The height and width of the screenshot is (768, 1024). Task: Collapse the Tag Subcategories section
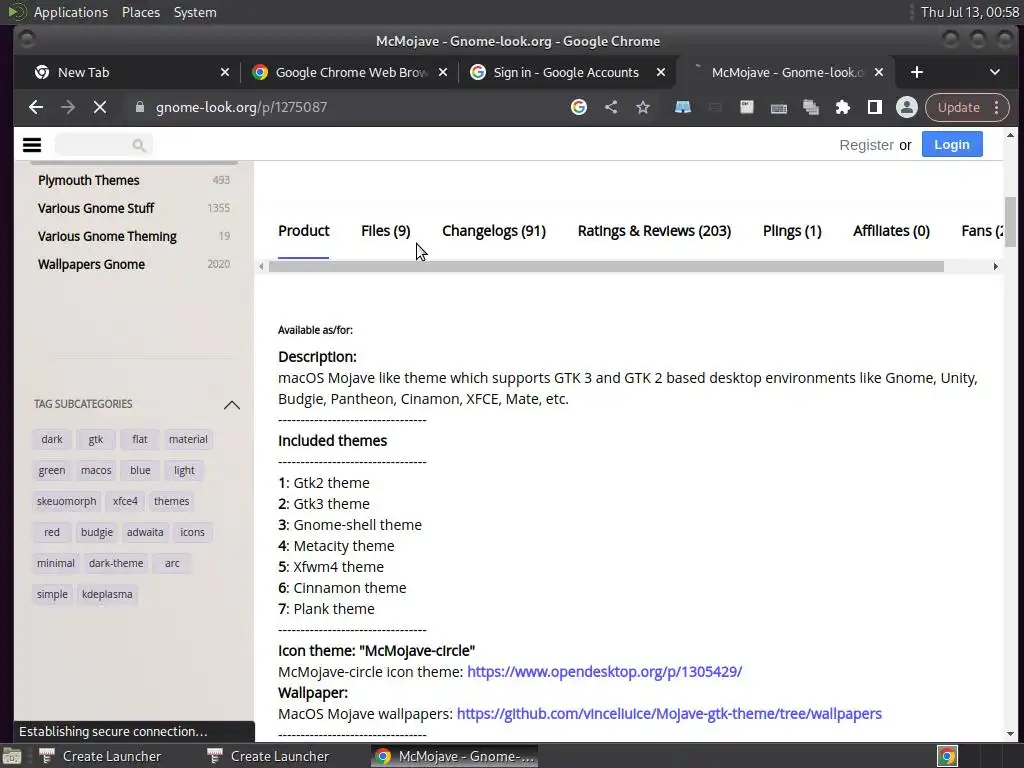pos(231,405)
